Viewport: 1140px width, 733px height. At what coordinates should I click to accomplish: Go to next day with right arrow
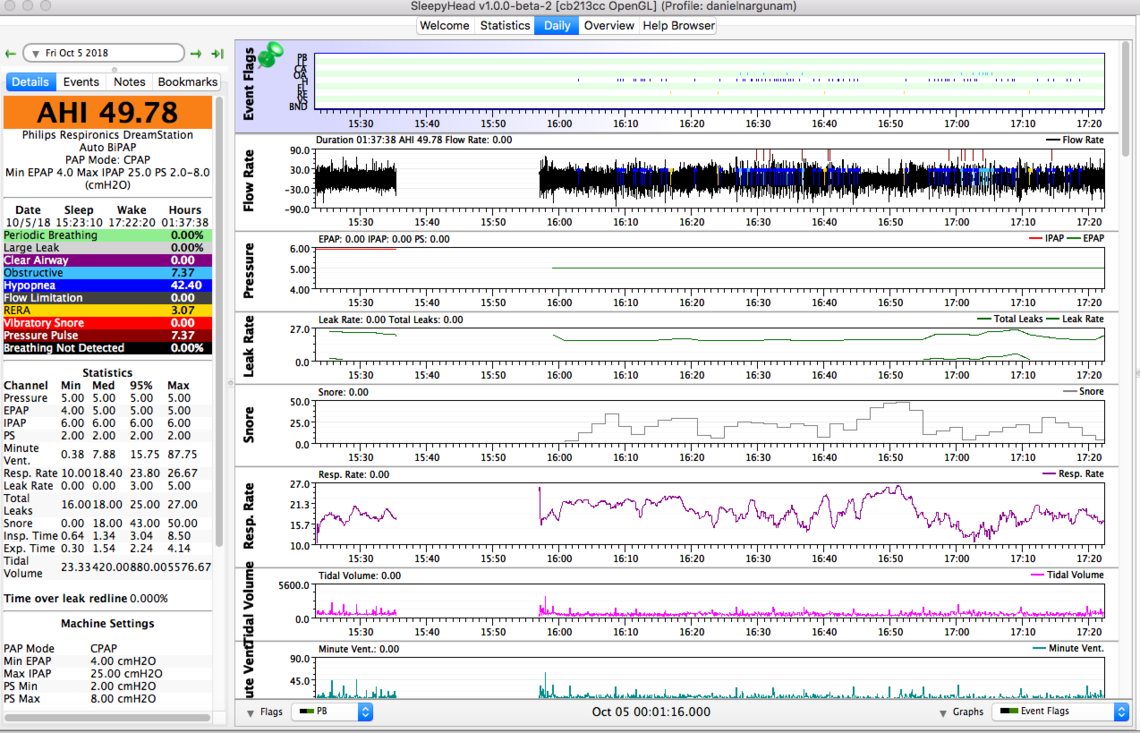pyautogui.click(x=196, y=53)
